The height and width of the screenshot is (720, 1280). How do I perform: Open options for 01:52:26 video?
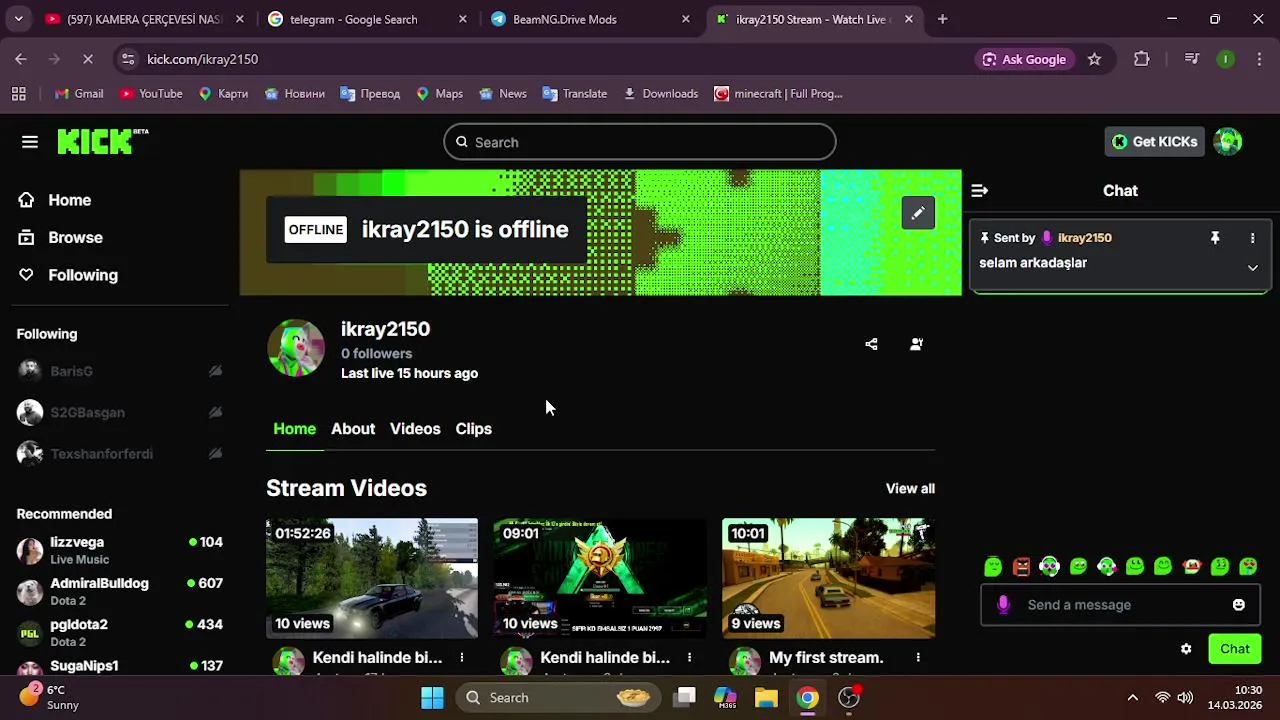pyautogui.click(x=461, y=658)
